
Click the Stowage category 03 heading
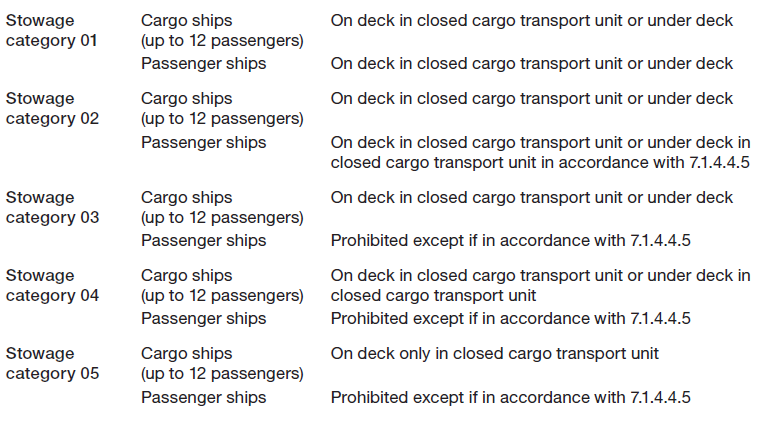(52, 207)
